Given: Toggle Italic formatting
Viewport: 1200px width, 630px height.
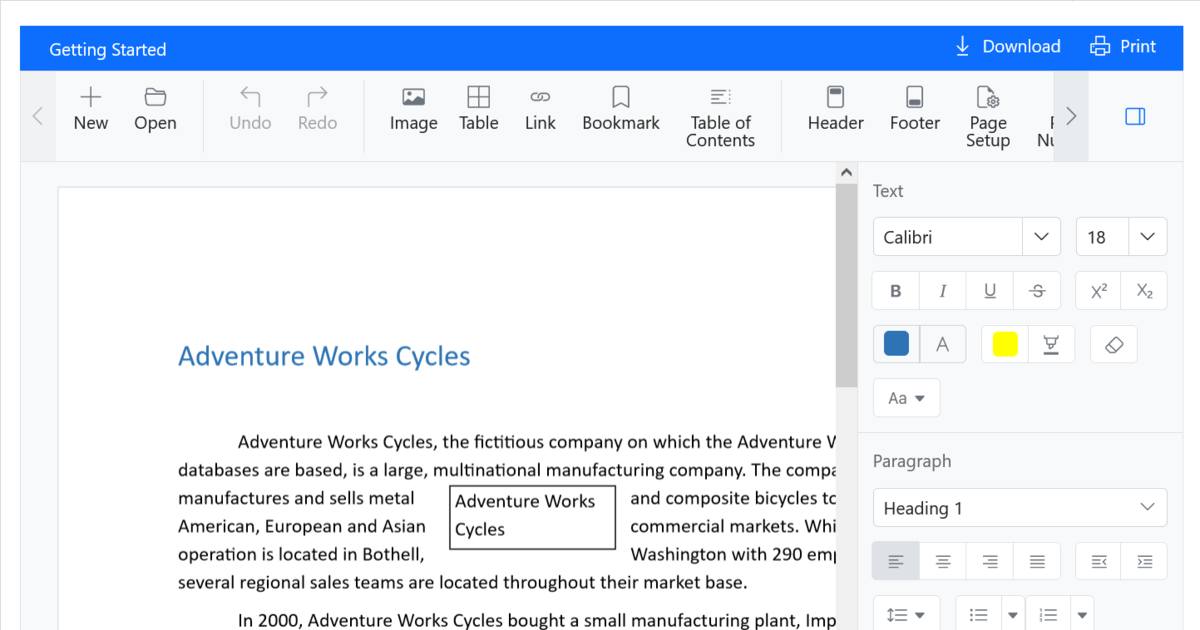Looking at the screenshot, I should [943, 291].
